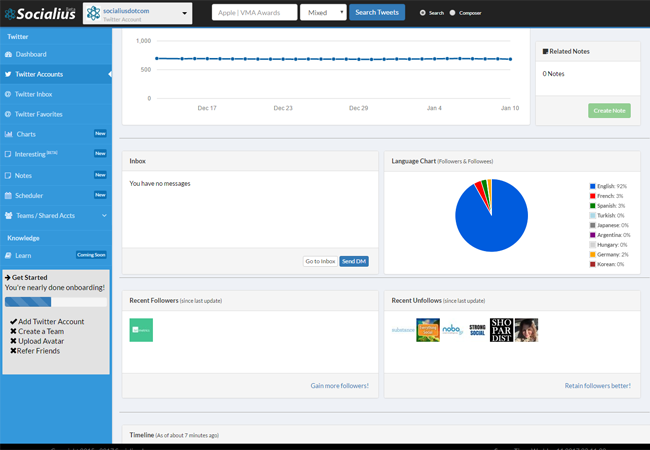Click the Spanish green legend swatch
Viewport: 650px width, 450px height.
pyautogui.click(x=592, y=206)
